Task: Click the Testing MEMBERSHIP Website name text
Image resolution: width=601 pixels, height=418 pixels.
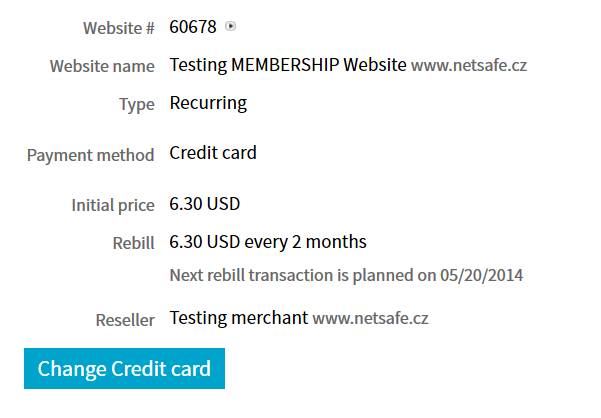Action: [288, 65]
